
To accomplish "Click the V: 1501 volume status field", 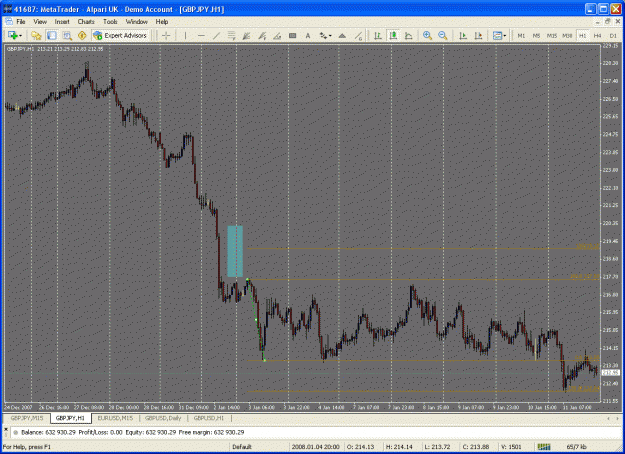I will click(512, 447).
